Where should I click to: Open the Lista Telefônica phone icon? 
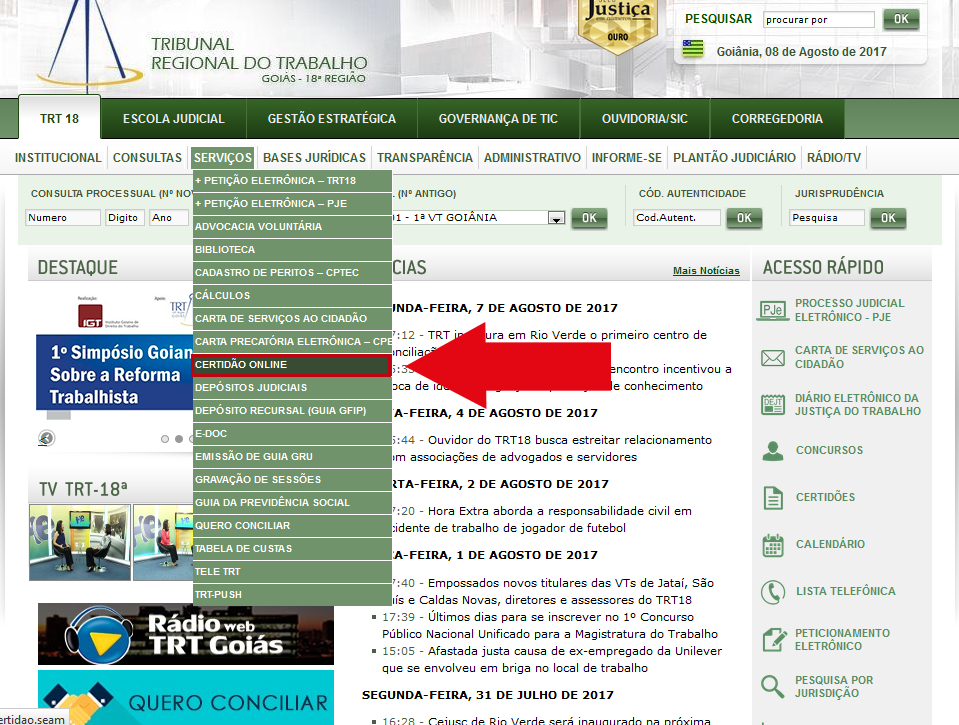coord(773,591)
